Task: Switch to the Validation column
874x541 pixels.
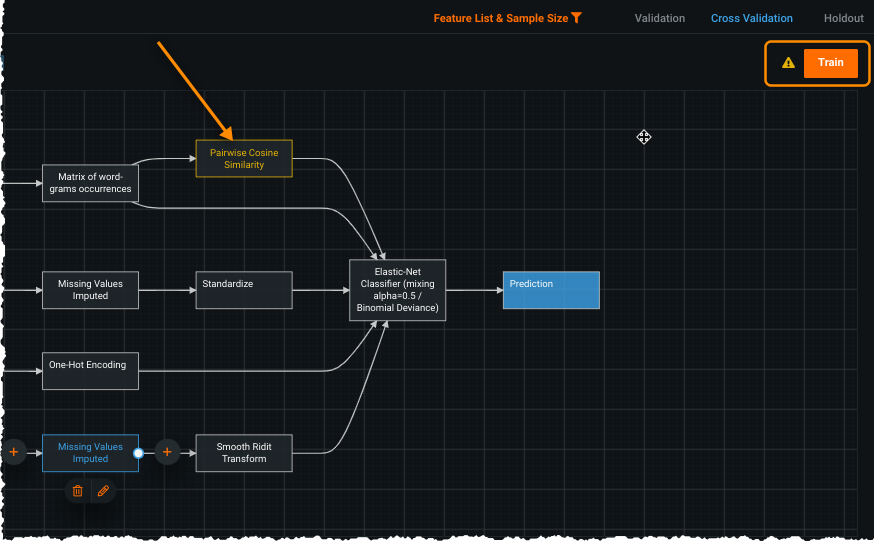Action: (659, 18)
